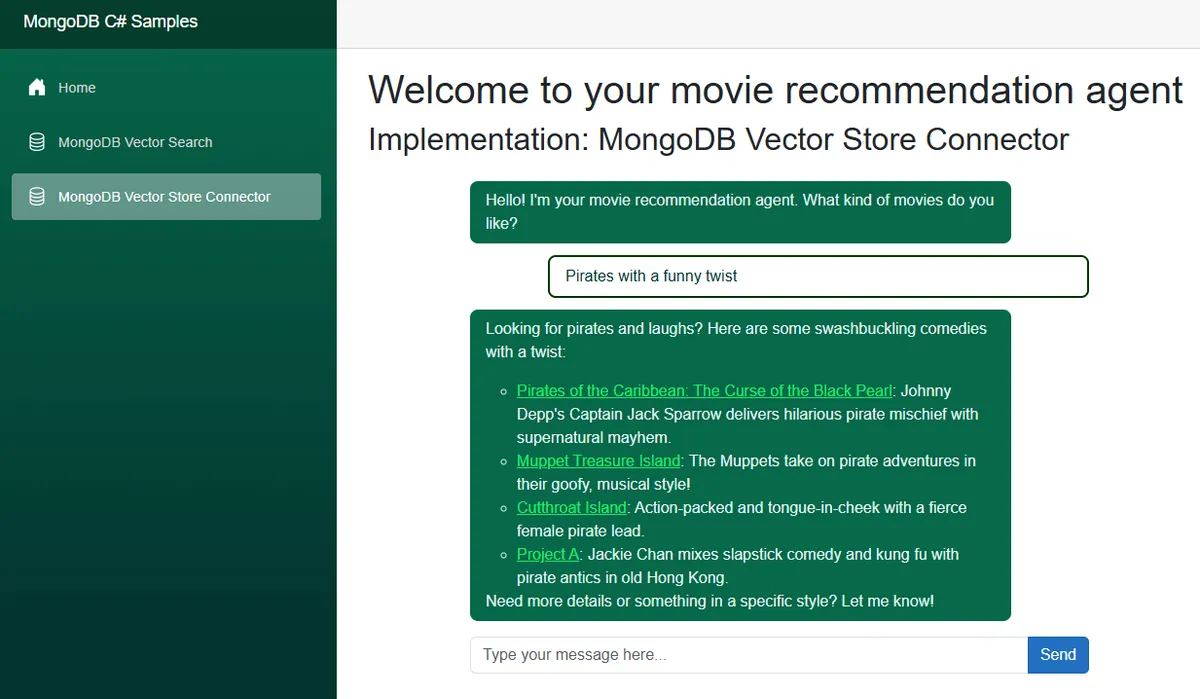Image resolution: width=1200 pixels, height=699 pixels.
Task: Click the database icon beside Vector Store Connector
Action: point(37,197)
